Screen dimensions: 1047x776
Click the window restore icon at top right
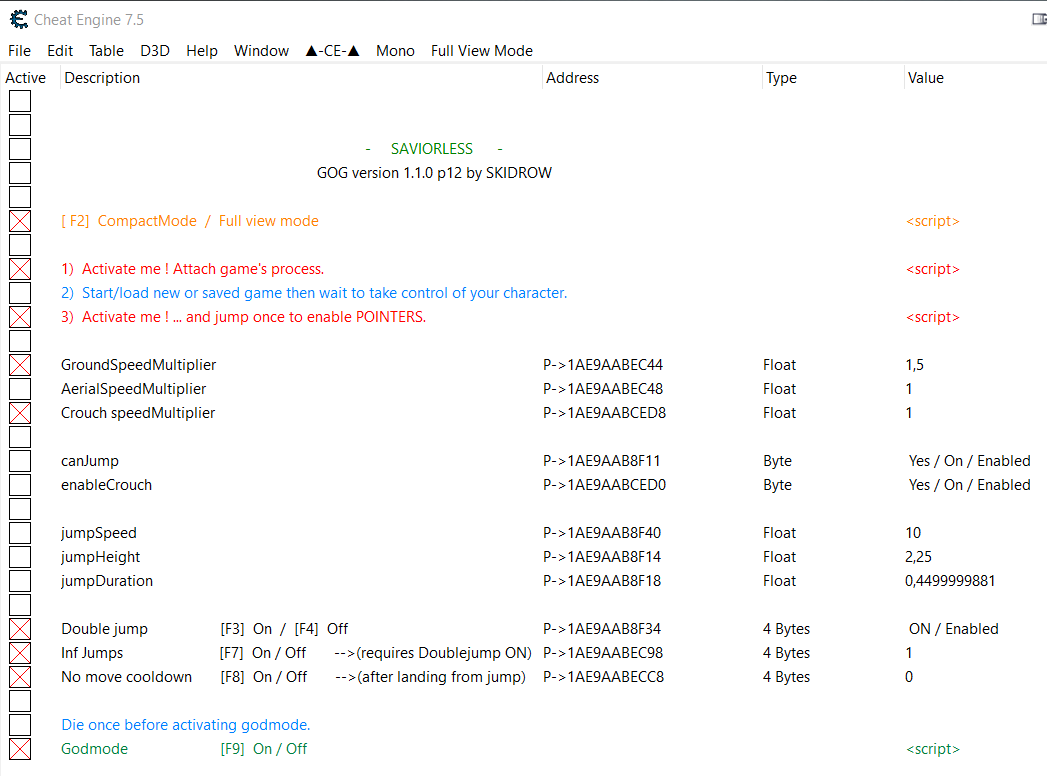[x=1039, y=20]
